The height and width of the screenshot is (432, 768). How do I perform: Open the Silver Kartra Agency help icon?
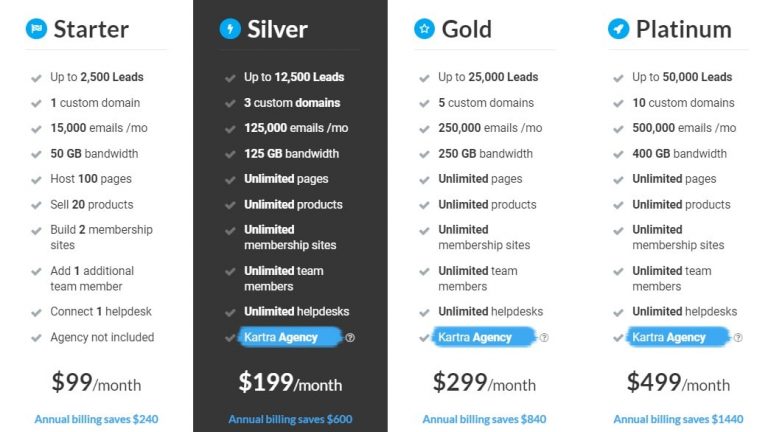point(350,337)
